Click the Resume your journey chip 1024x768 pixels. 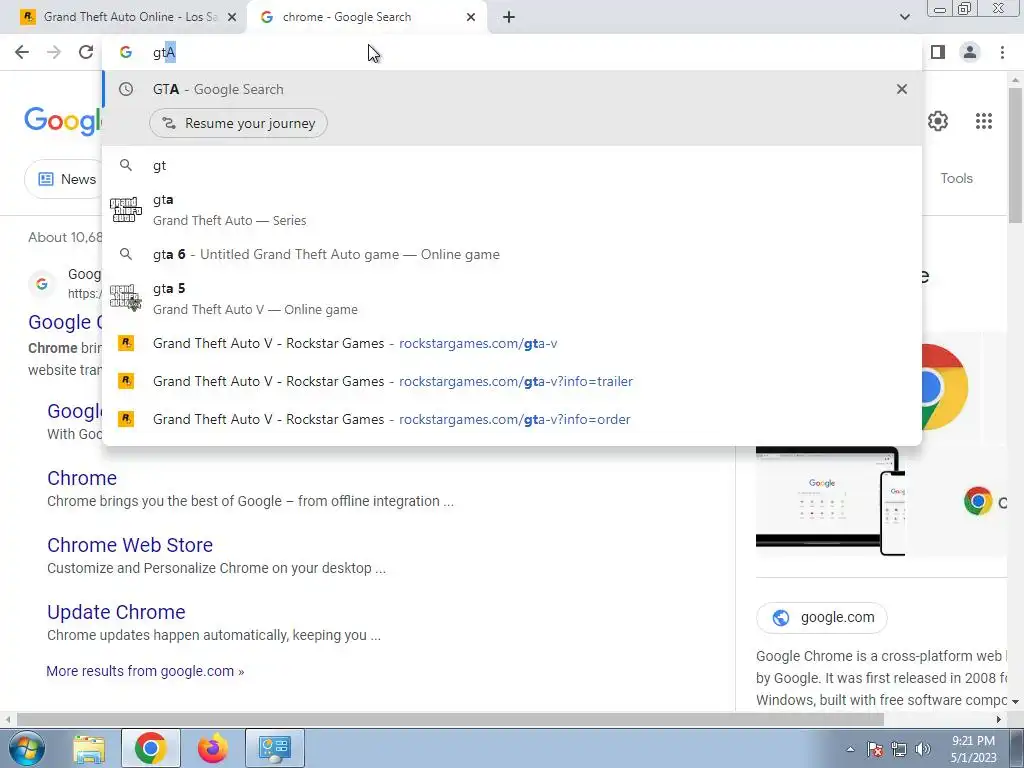click(x=238, y=123)
